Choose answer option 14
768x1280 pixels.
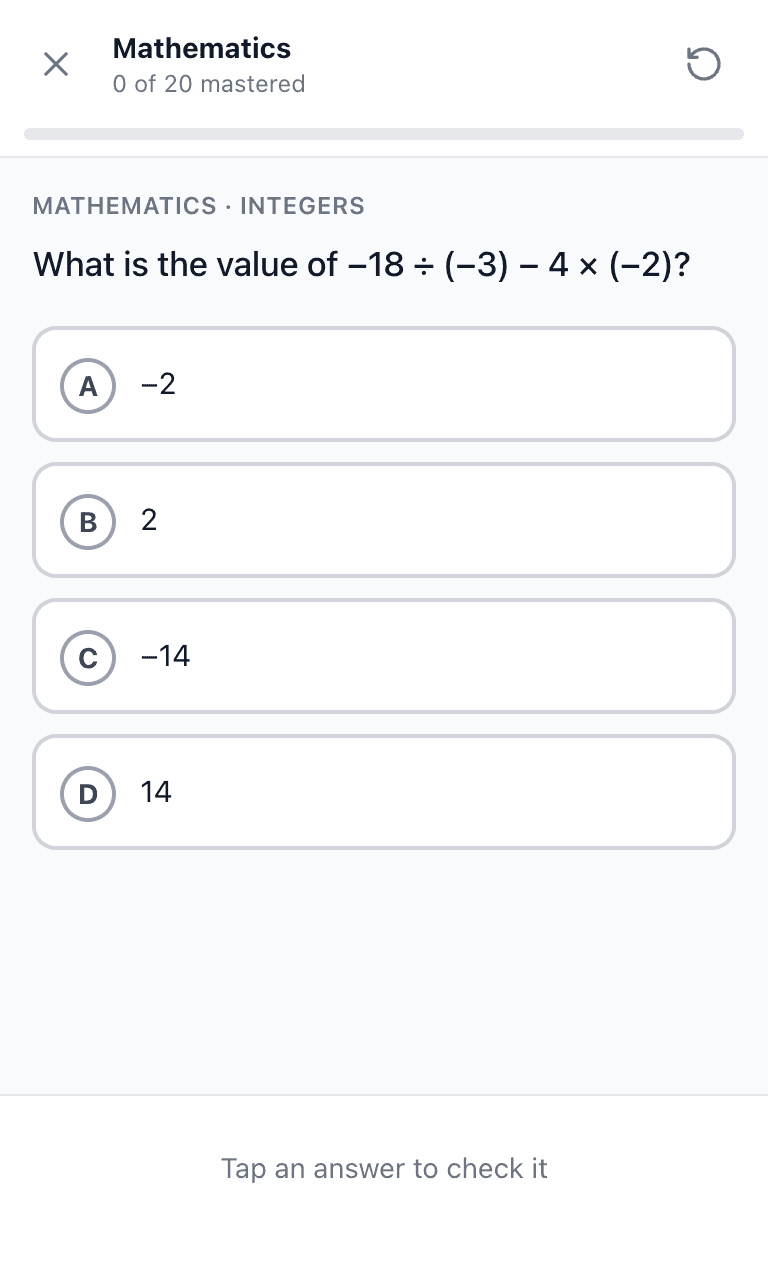click(x=384, y=792)
